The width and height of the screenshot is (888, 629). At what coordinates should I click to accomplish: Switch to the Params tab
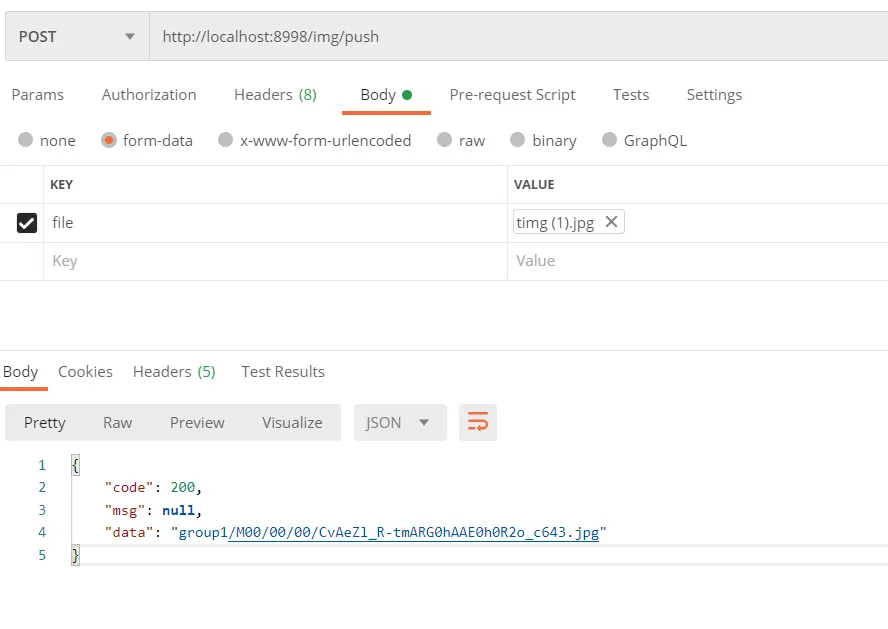tap(38, 95)
